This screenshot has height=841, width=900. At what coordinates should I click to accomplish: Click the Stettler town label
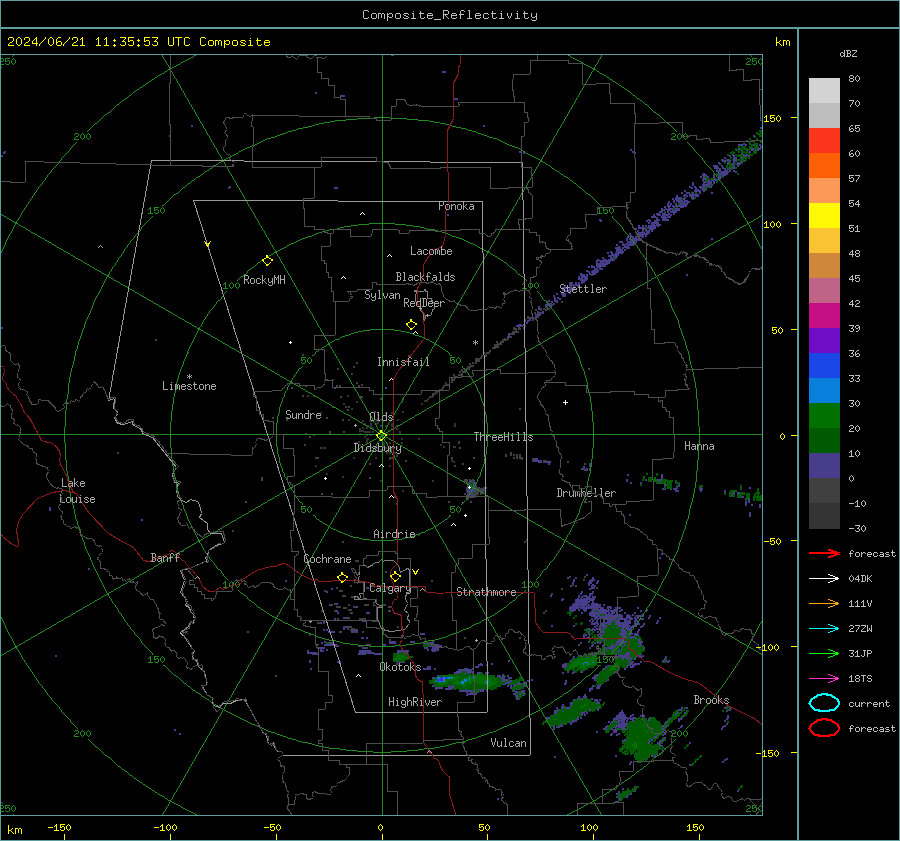click(583, 289)
